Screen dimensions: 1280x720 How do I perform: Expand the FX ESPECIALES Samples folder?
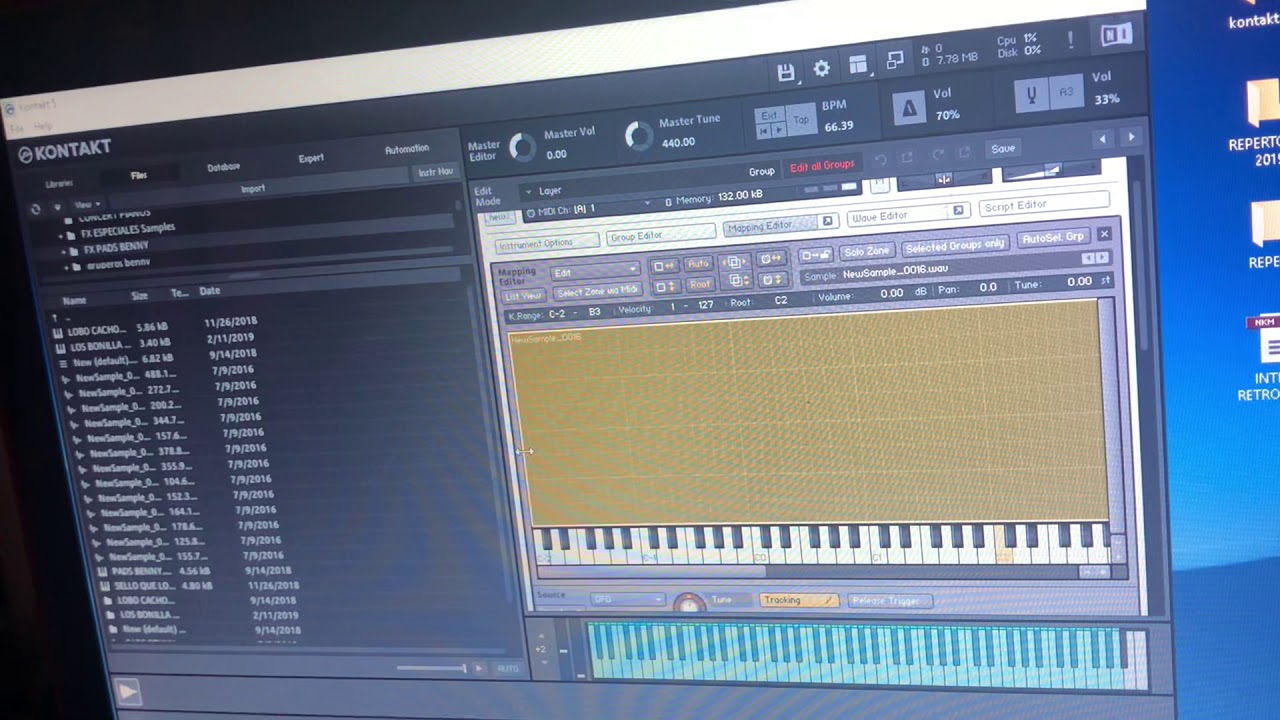[x=60, y=237]
